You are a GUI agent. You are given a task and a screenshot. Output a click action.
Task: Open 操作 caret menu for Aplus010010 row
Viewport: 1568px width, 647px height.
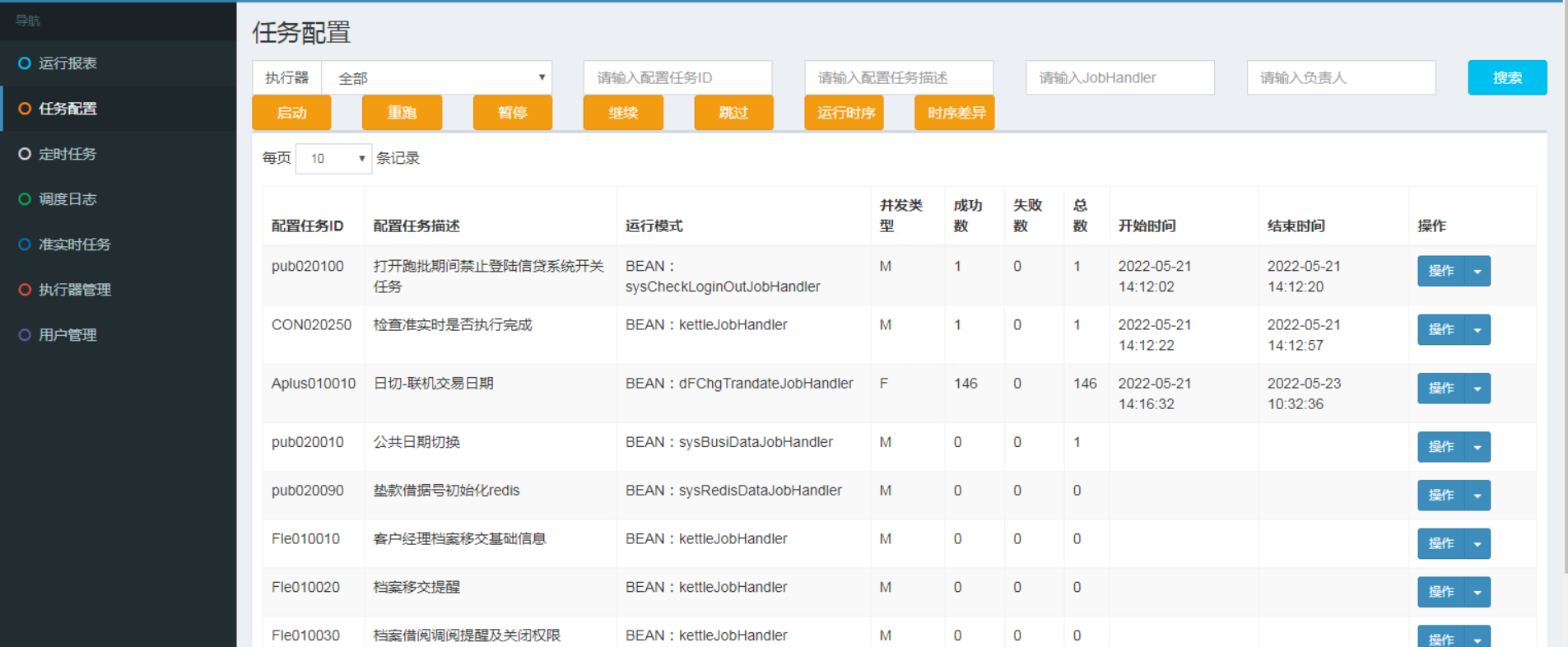pyautogui.click(x=1477, y=389)
